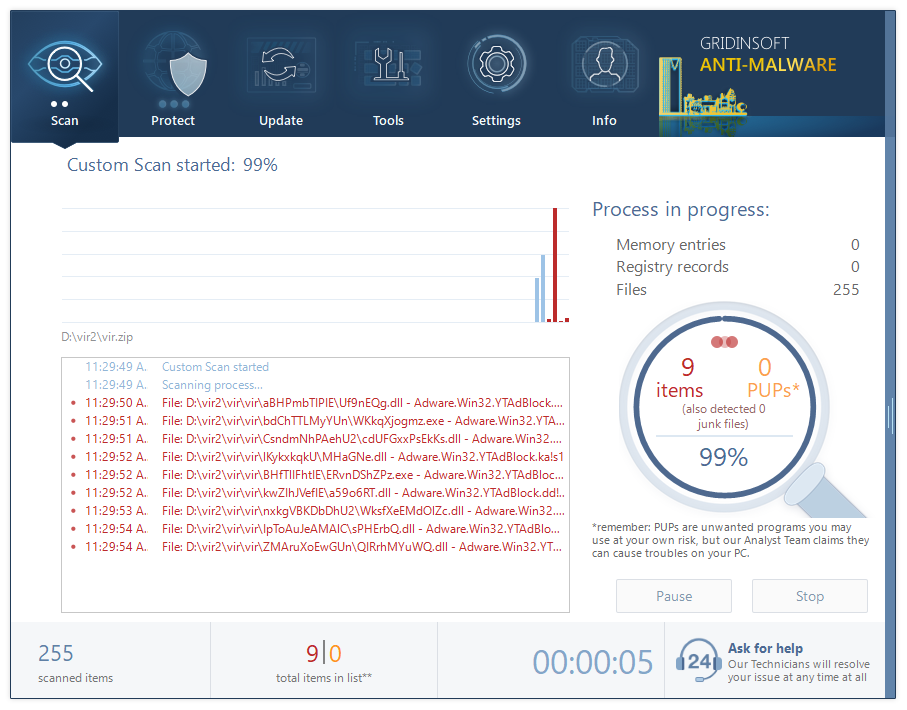
Task: Select the WKkqXjogmz.exe detection log entry
Action: [364, 421]
